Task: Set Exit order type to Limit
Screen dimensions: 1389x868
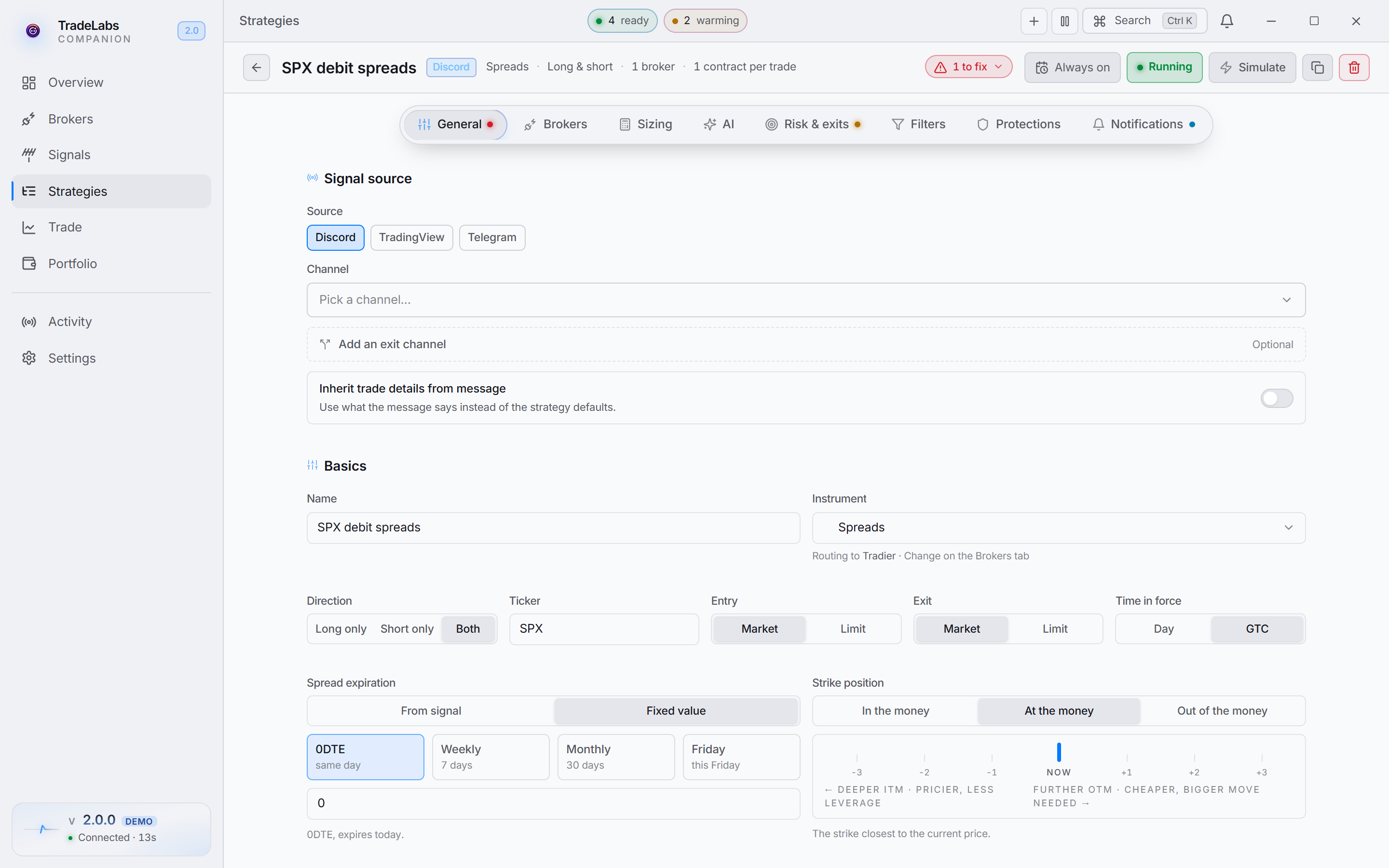Action: click(x=1055, y=629)
